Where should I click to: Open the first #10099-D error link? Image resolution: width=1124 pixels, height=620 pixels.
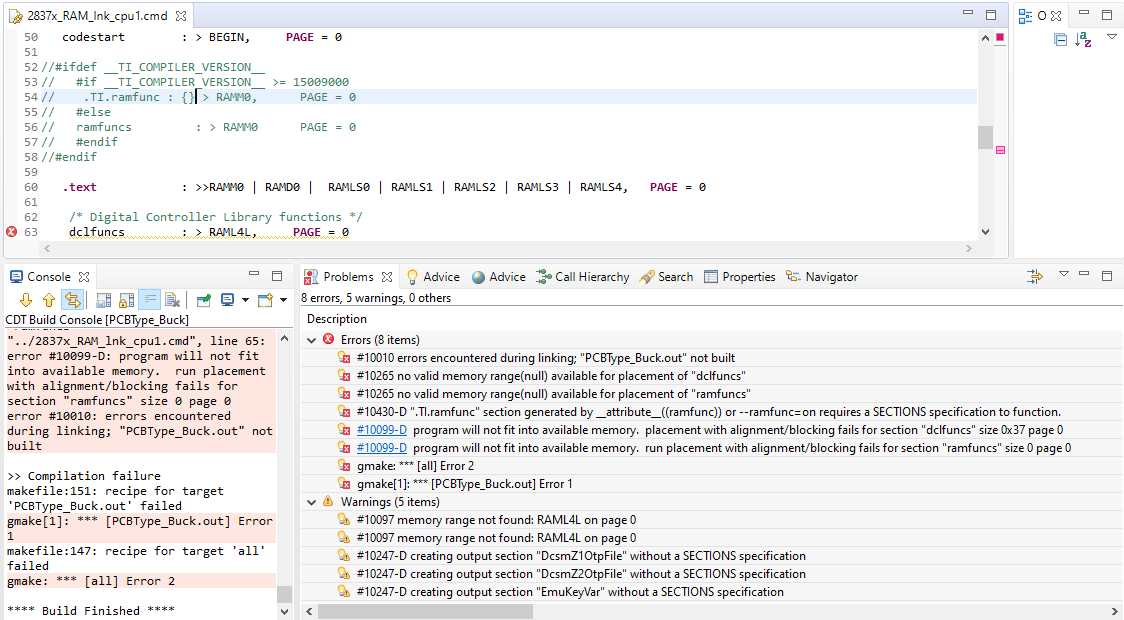(381, 430)
